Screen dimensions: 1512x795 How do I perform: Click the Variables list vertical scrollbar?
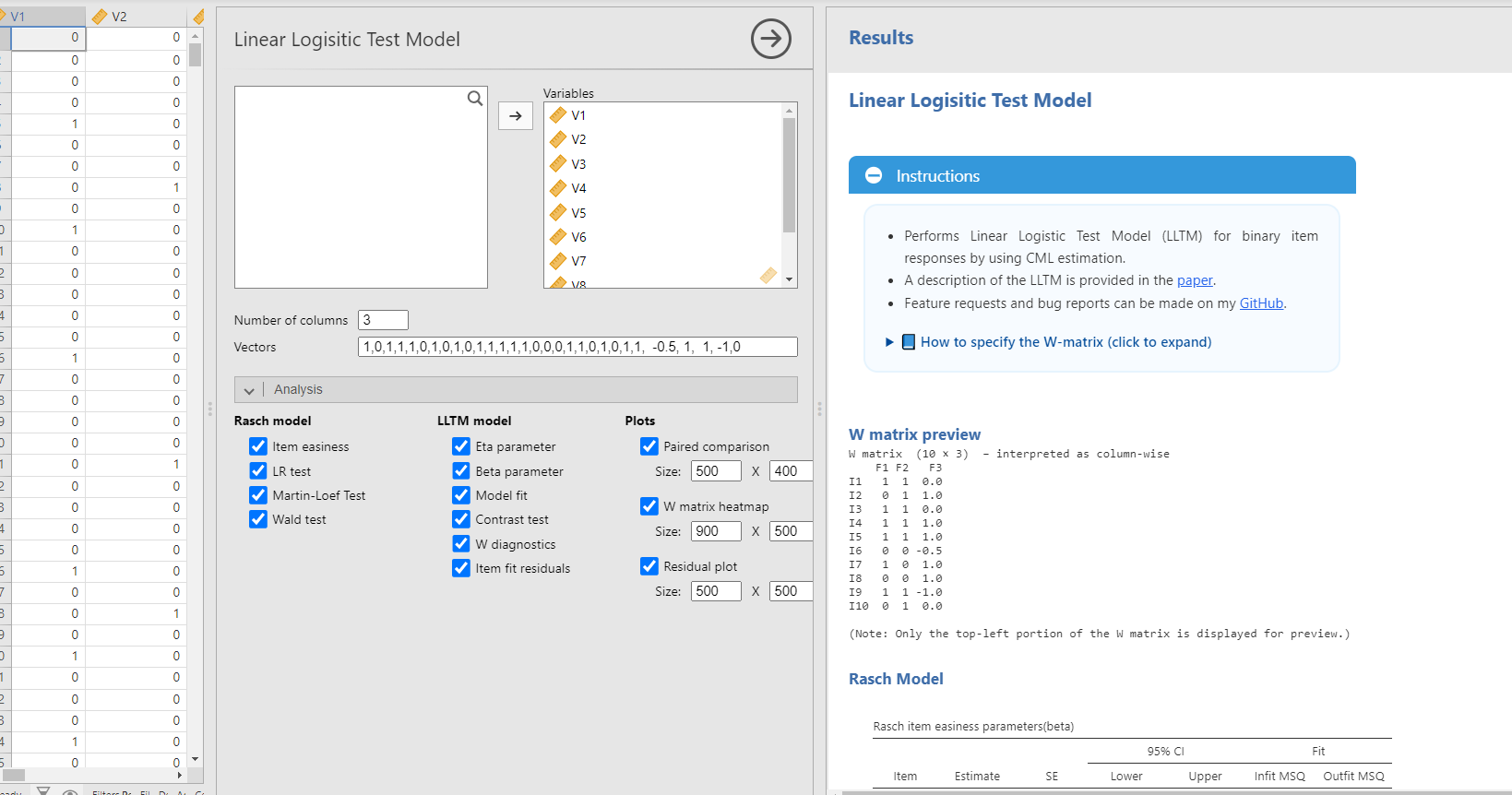coord(789,175)
